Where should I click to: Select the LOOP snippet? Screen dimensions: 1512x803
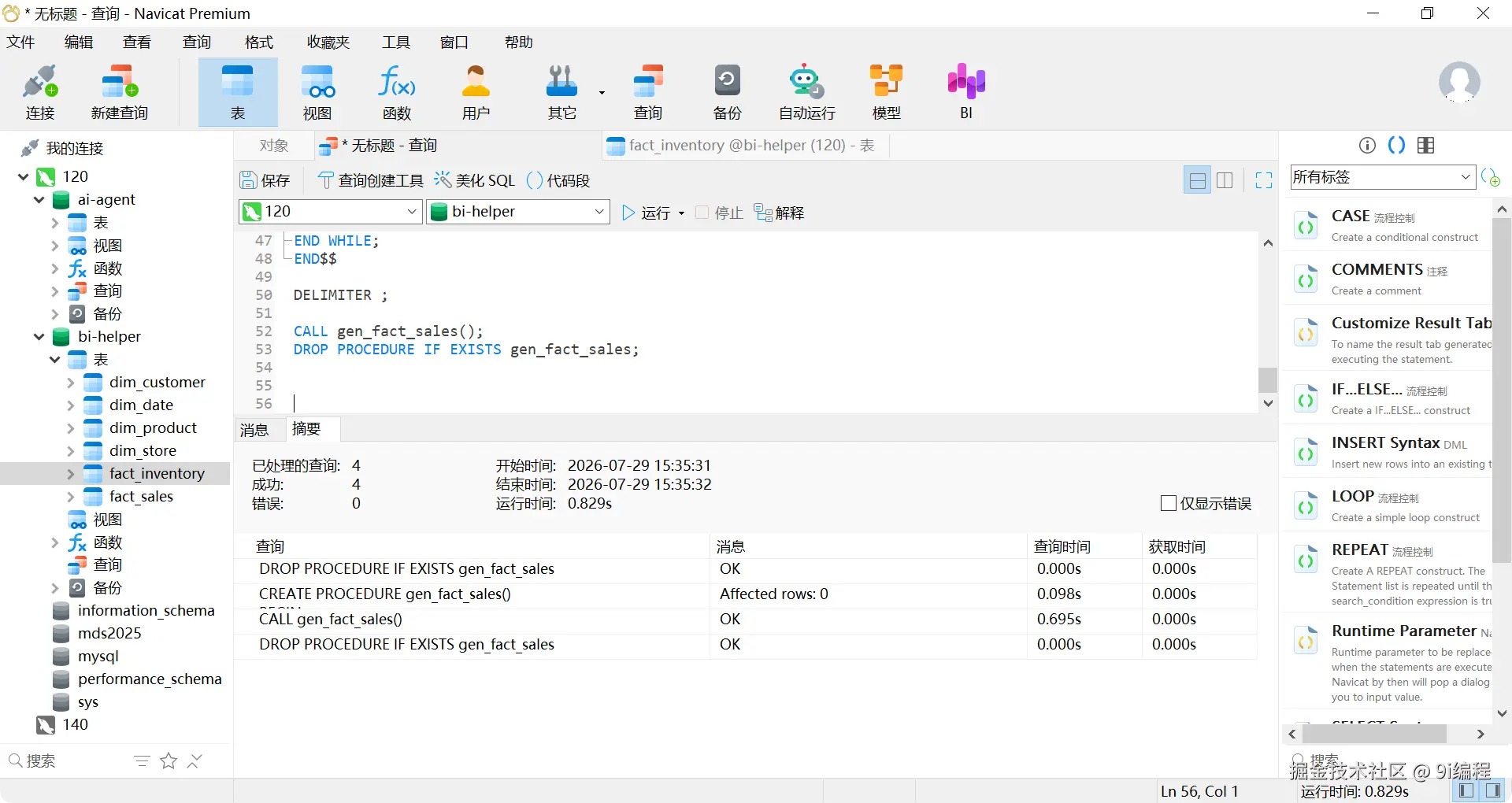pyautogui.click(x=1388, y=505)
